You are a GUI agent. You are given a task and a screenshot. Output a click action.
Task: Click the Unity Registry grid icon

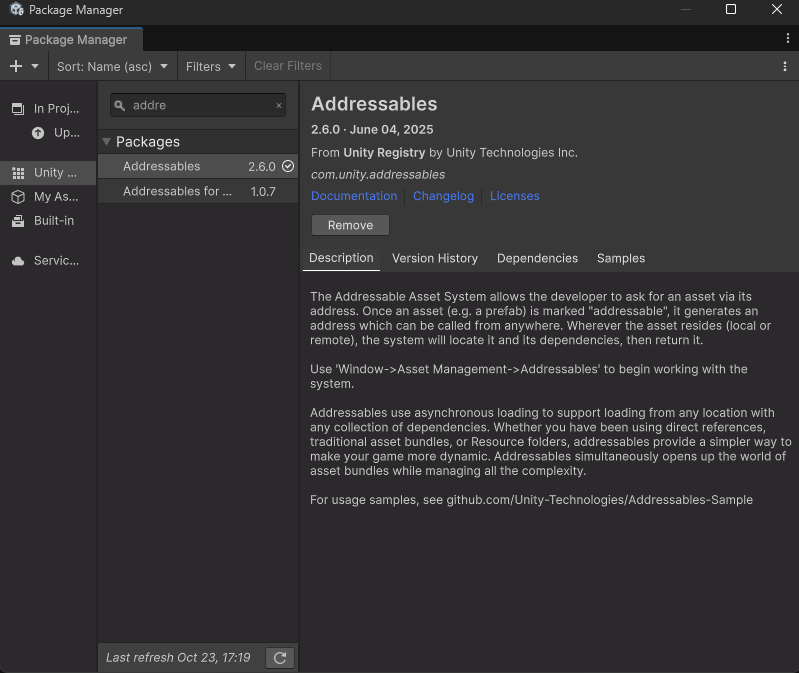tap(18, 173)
